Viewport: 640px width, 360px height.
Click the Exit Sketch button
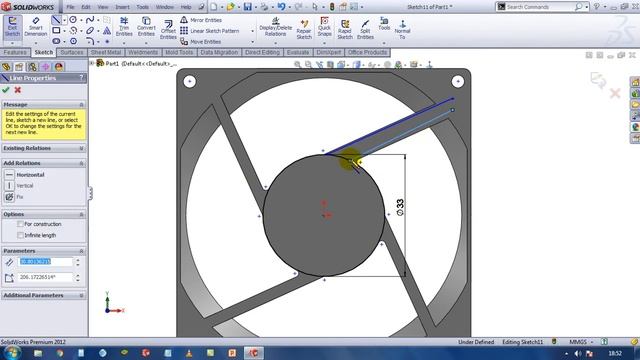coord(12,27)
